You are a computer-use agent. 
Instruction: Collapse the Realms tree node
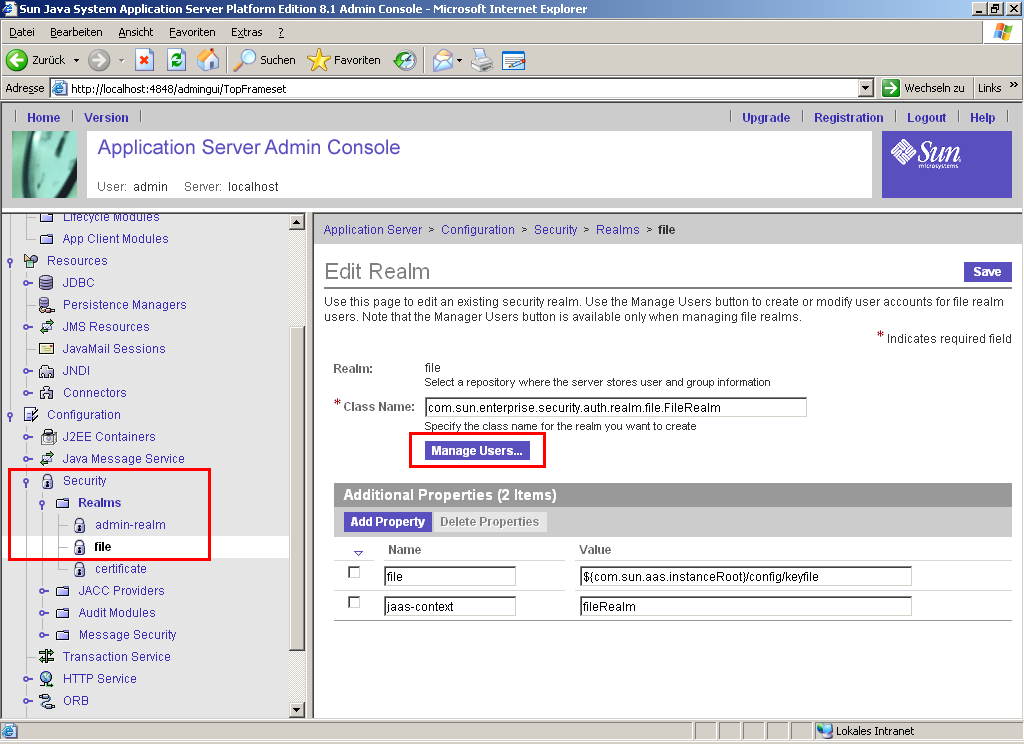pyautogui.click(x=42, y=504)
